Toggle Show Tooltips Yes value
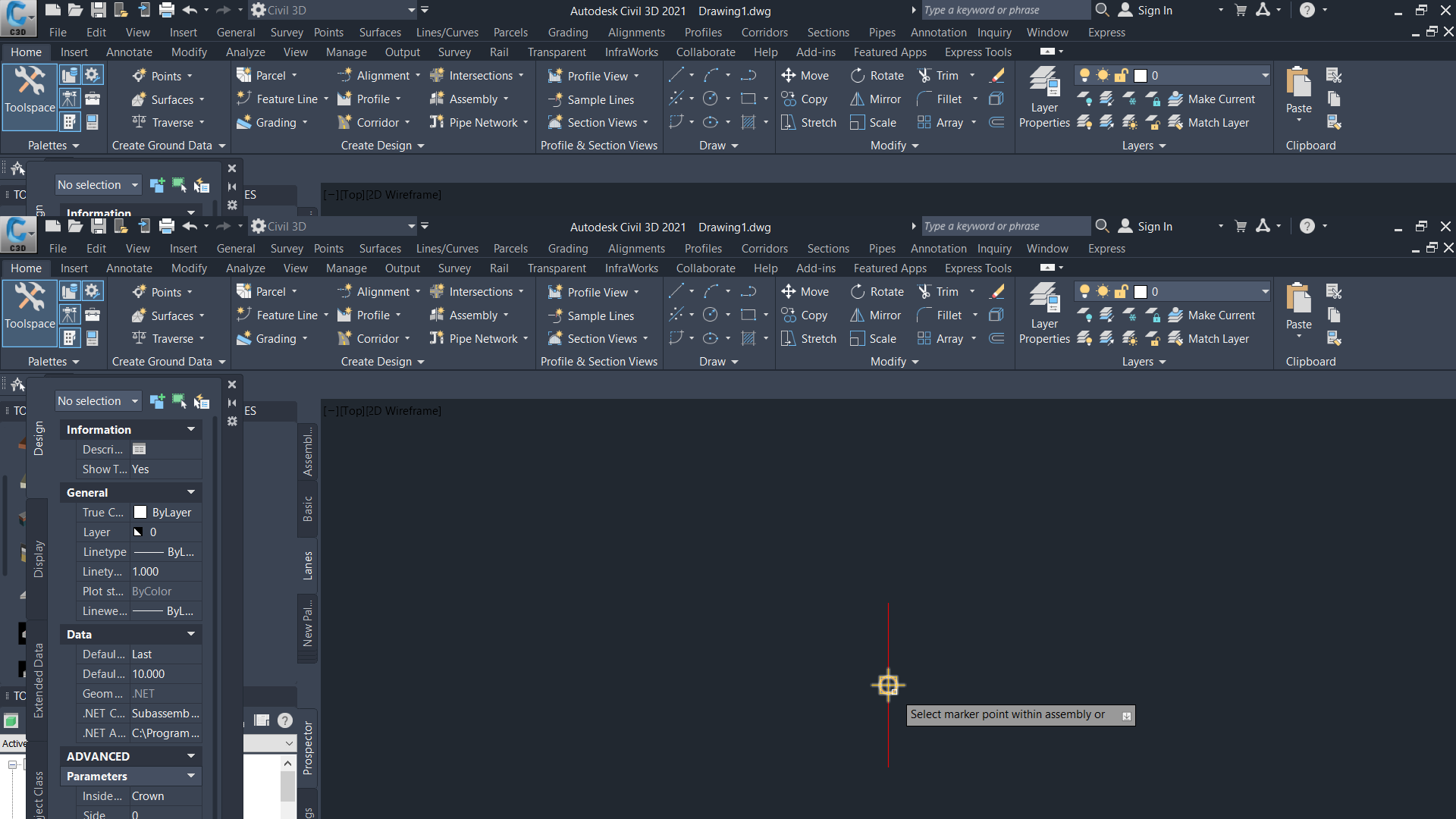This screenshot has height=819, width=1456. tap(166, 469)
